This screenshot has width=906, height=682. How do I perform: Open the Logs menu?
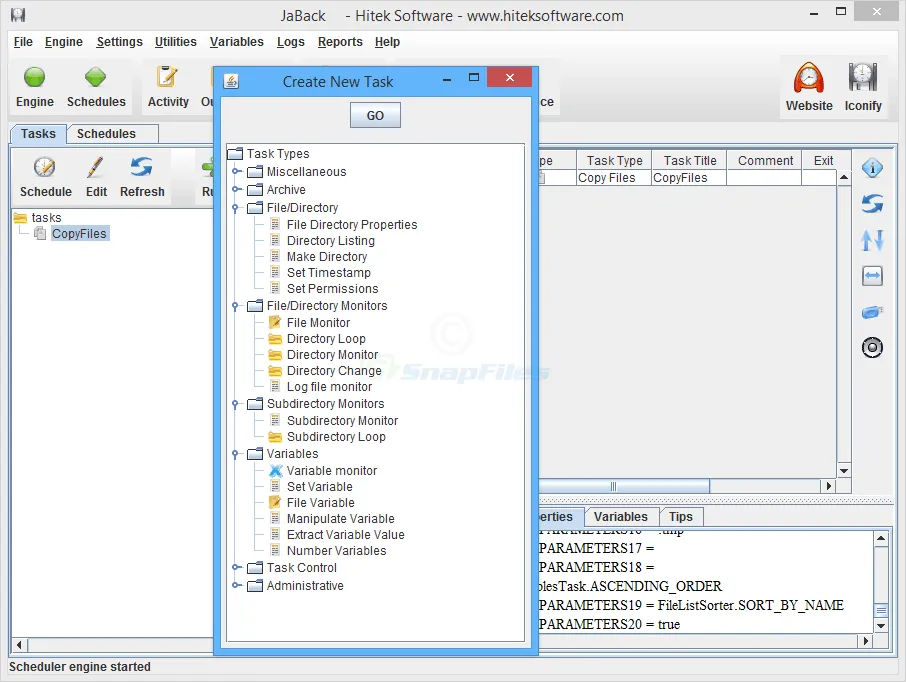(x=291, y=42)
